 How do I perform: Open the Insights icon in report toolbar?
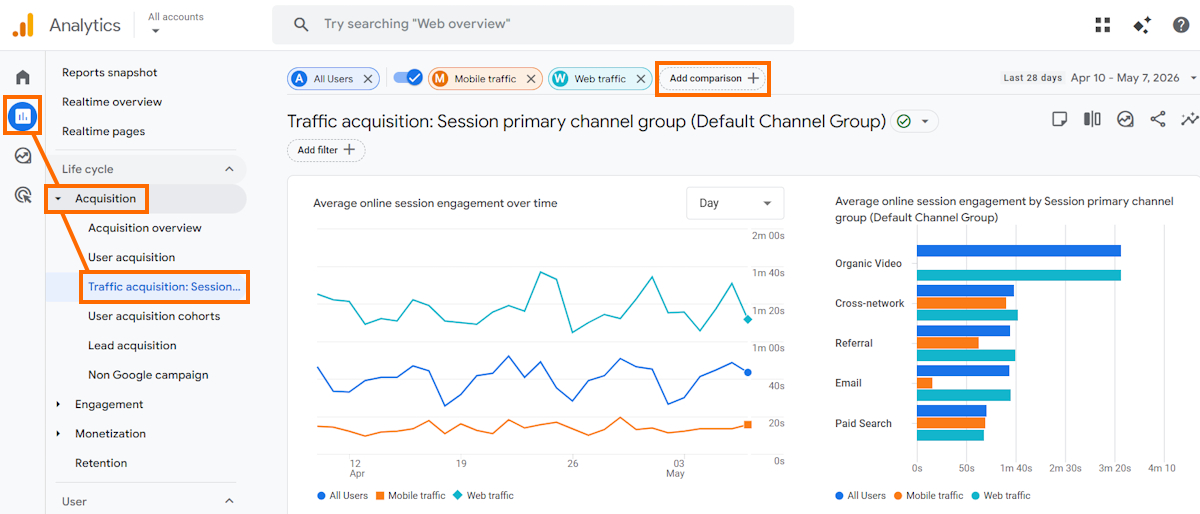click(x=1125, y=120)
